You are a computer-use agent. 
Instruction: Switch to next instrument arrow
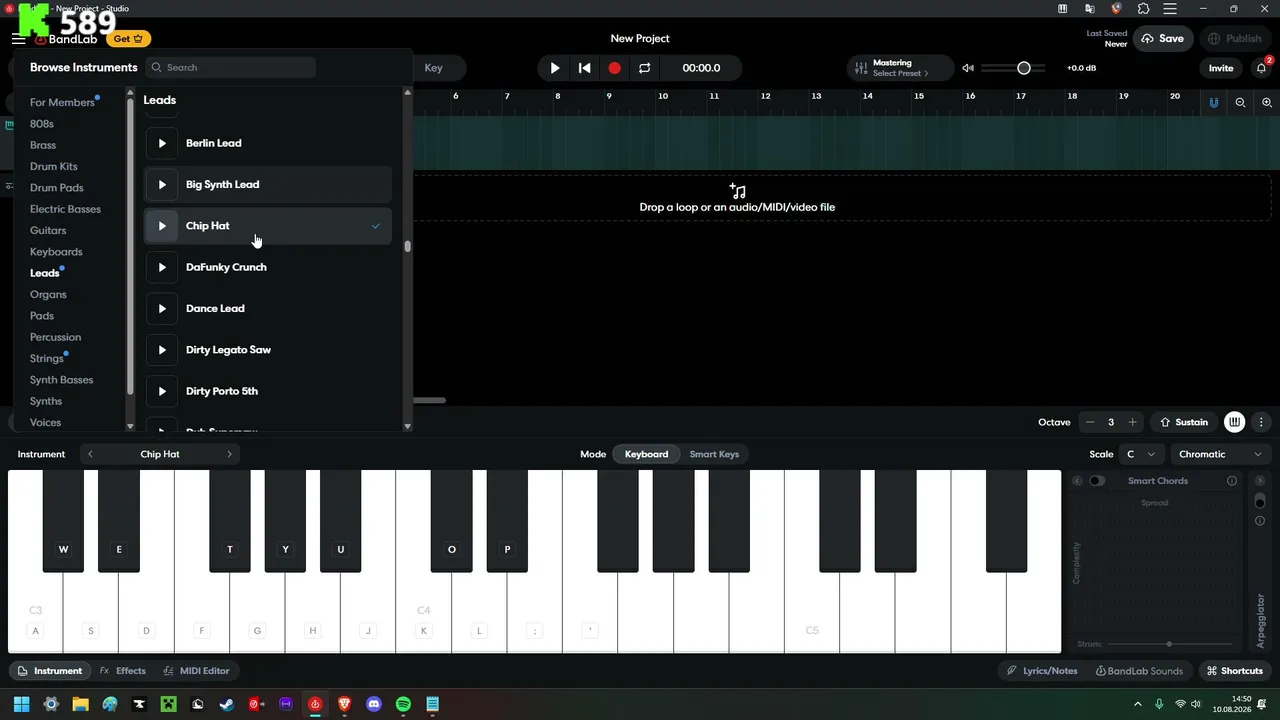click(229, 454)
